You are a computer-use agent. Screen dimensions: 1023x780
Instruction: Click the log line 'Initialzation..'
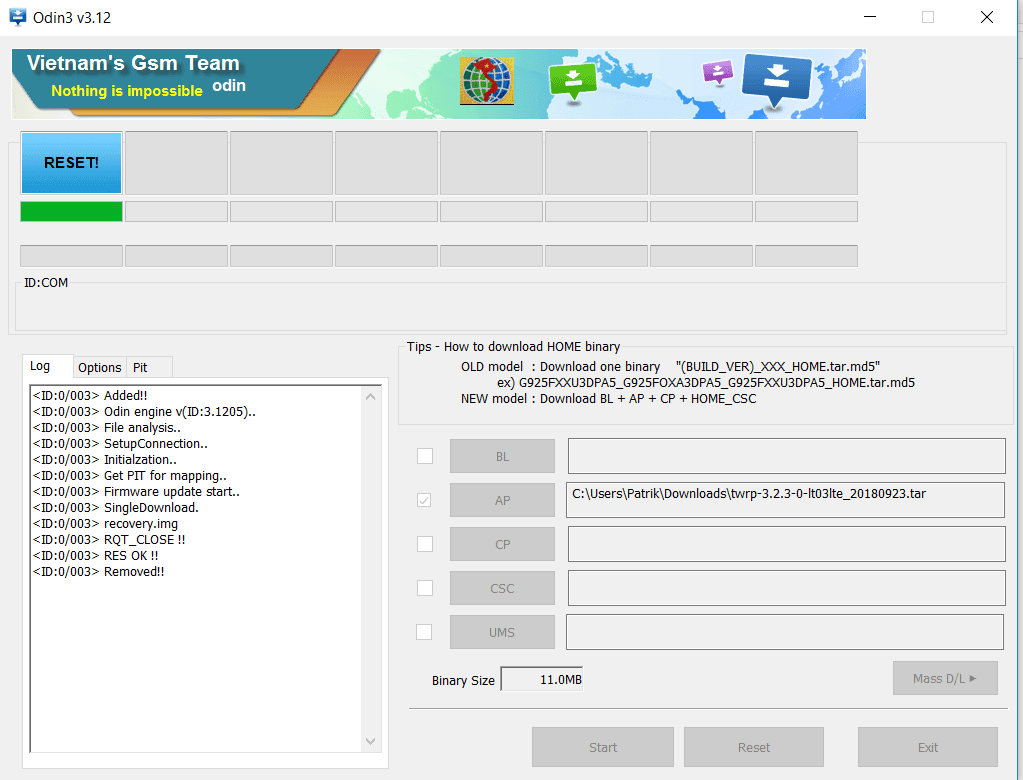(104, 460)
